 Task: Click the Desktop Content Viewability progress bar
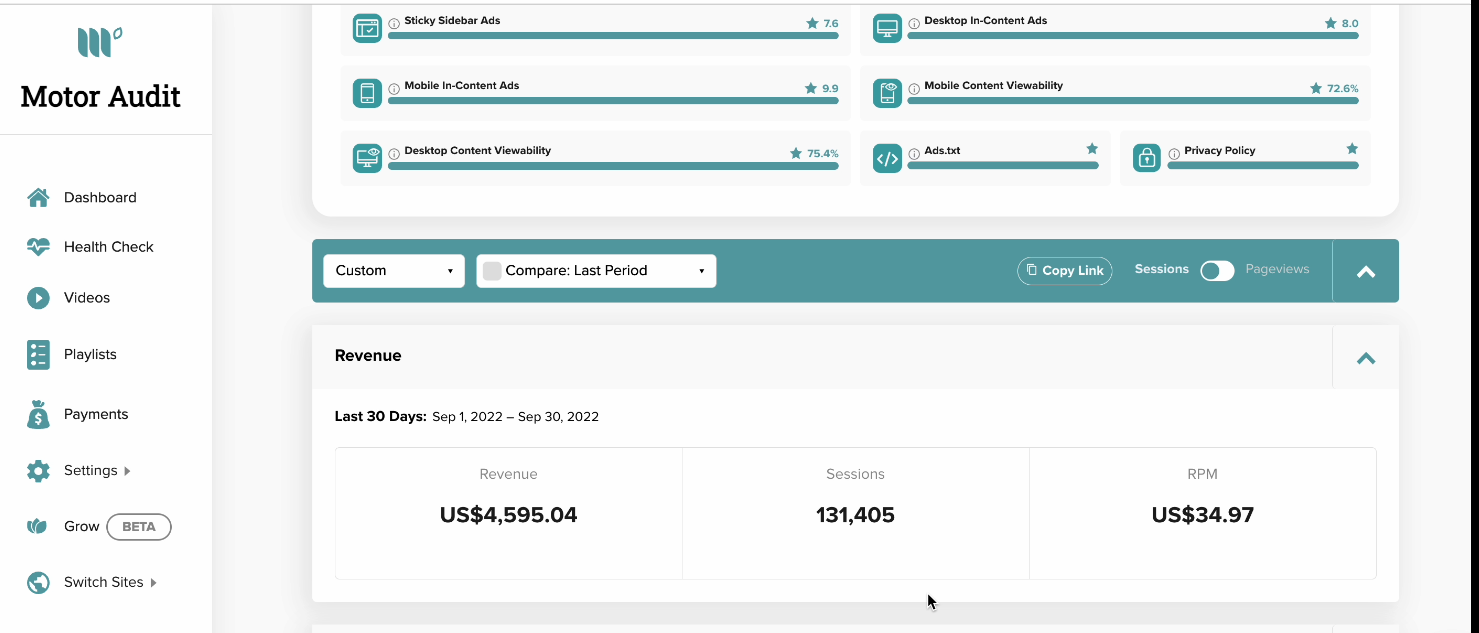point(613,166)
